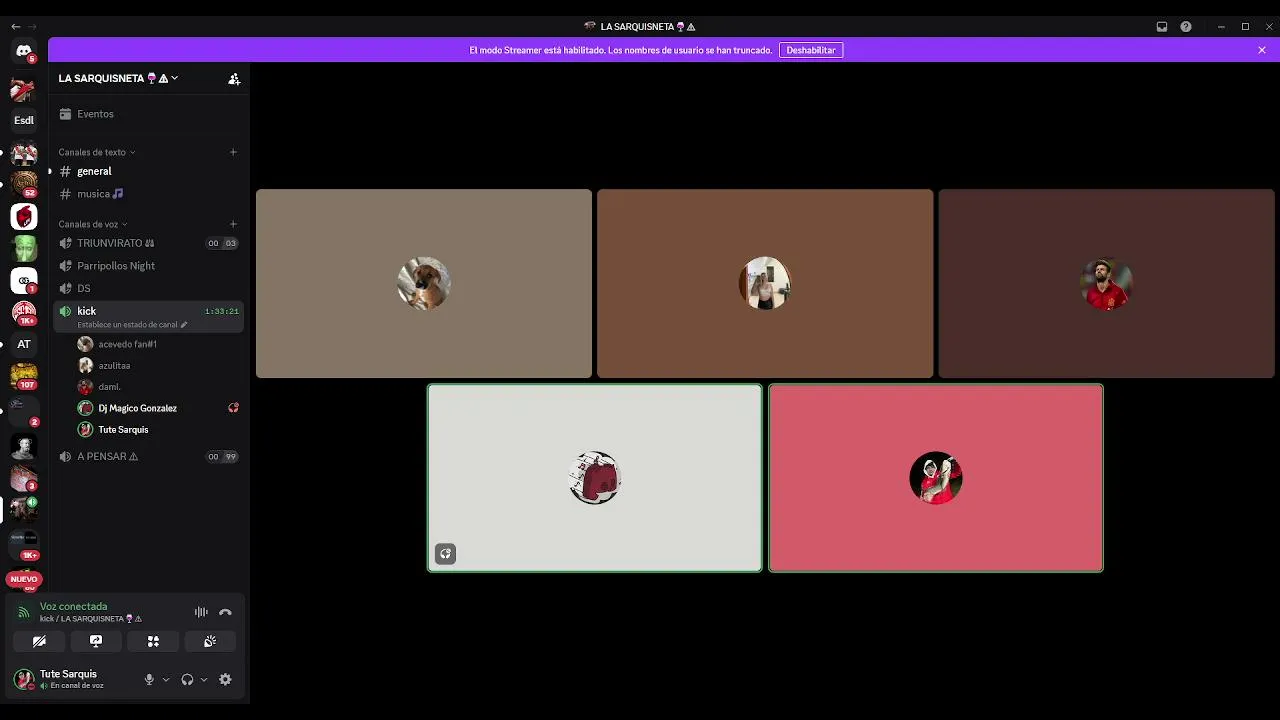Open Eventos calendar entry

coord(149,114)
